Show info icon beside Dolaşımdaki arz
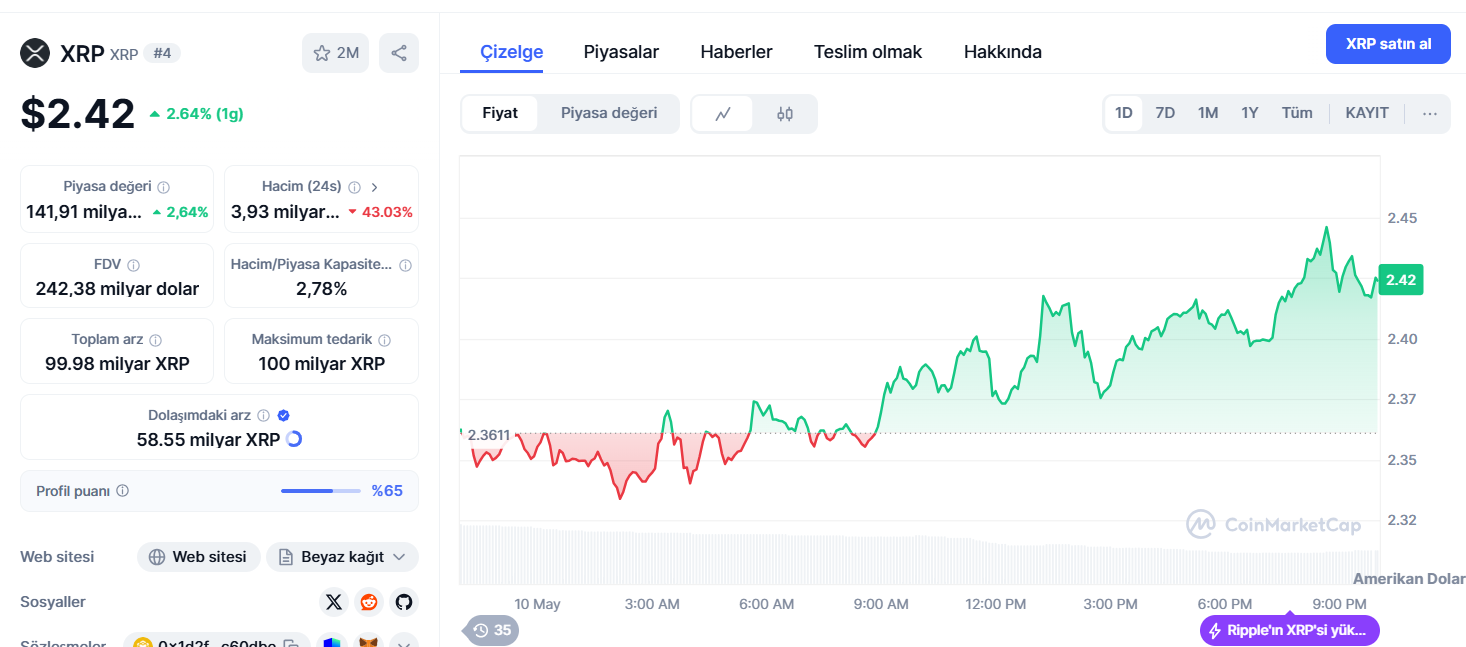Viewport: 1466px width, 647px height. (264, 415)
